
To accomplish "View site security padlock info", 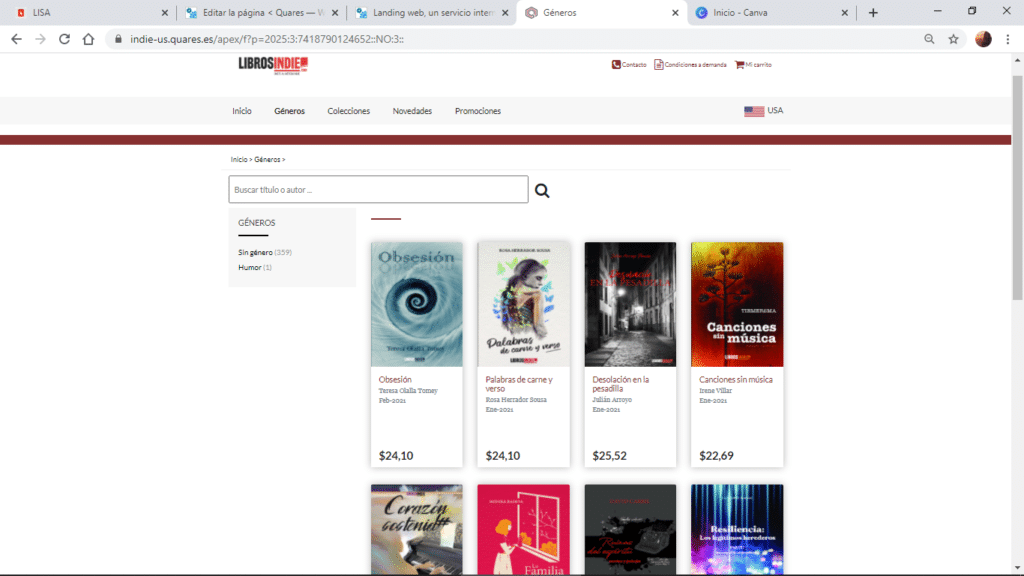I will (118, 39).
